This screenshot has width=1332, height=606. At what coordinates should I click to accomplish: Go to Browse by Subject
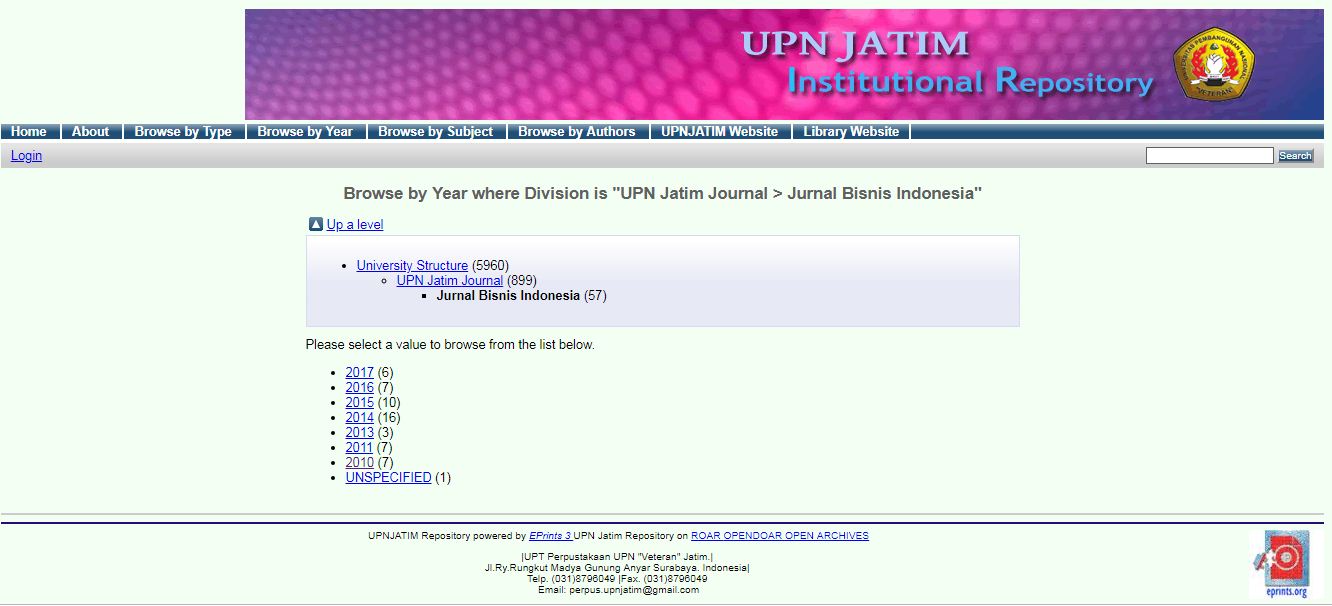point(435,132)
